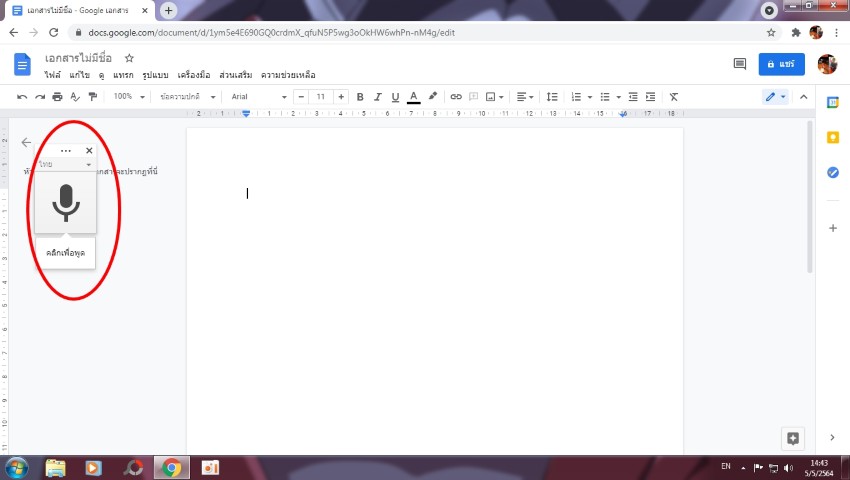
Task: Add a comment from toolbar icon
Action: tap(473, 97)
